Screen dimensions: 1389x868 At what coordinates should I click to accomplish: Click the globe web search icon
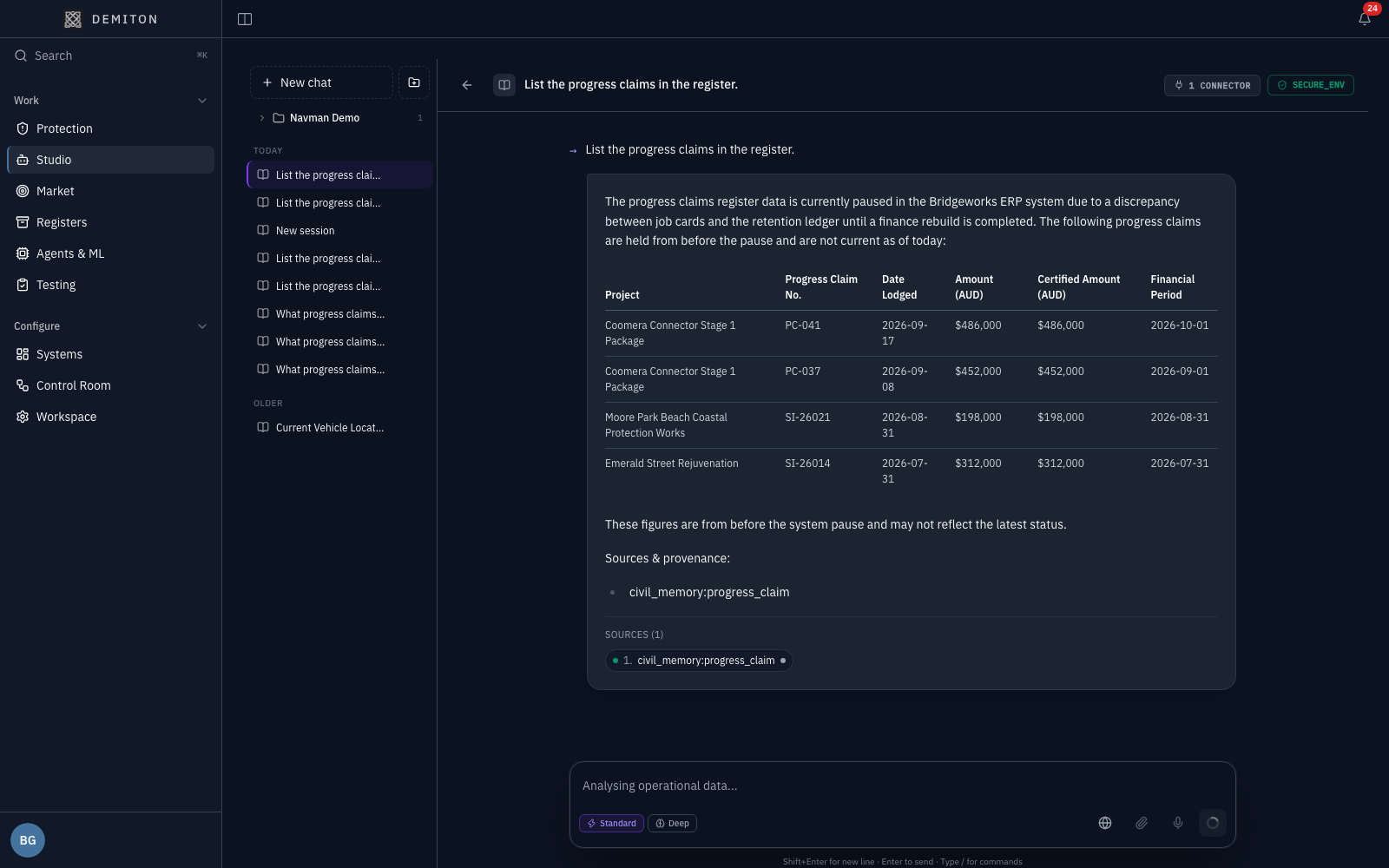(1105, 823)
